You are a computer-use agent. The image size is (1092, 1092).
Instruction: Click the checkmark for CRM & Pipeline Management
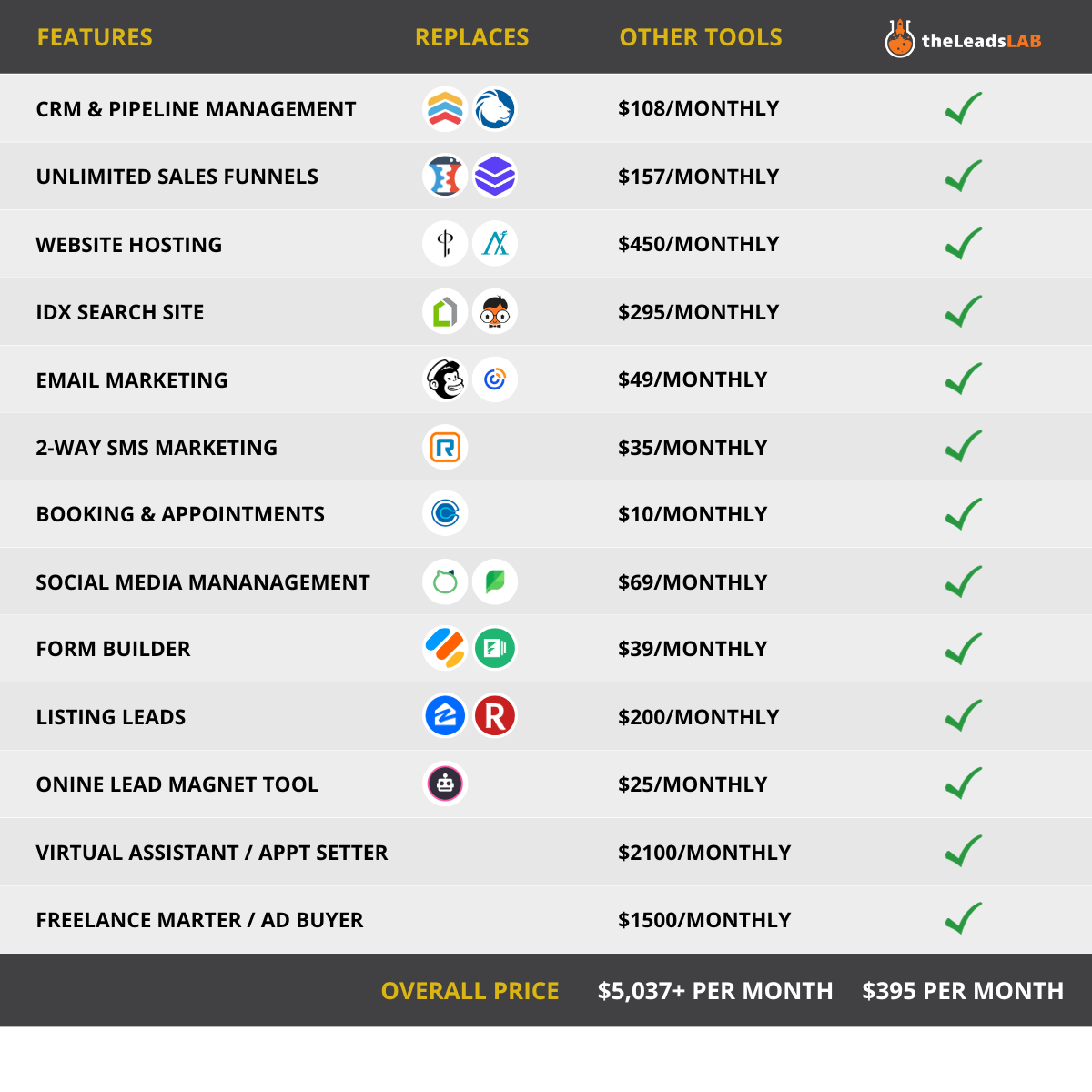click(x=963, y=108)
